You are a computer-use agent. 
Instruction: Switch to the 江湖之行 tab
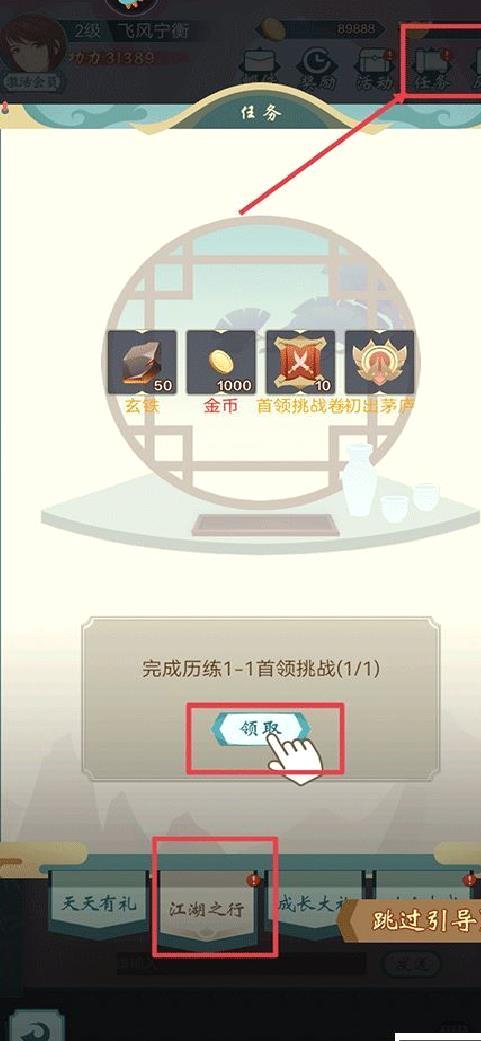tap(207, 909)
